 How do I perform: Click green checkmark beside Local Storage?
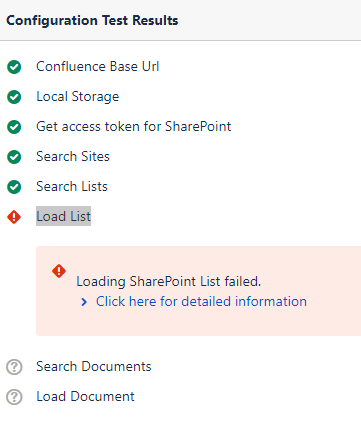14,97
